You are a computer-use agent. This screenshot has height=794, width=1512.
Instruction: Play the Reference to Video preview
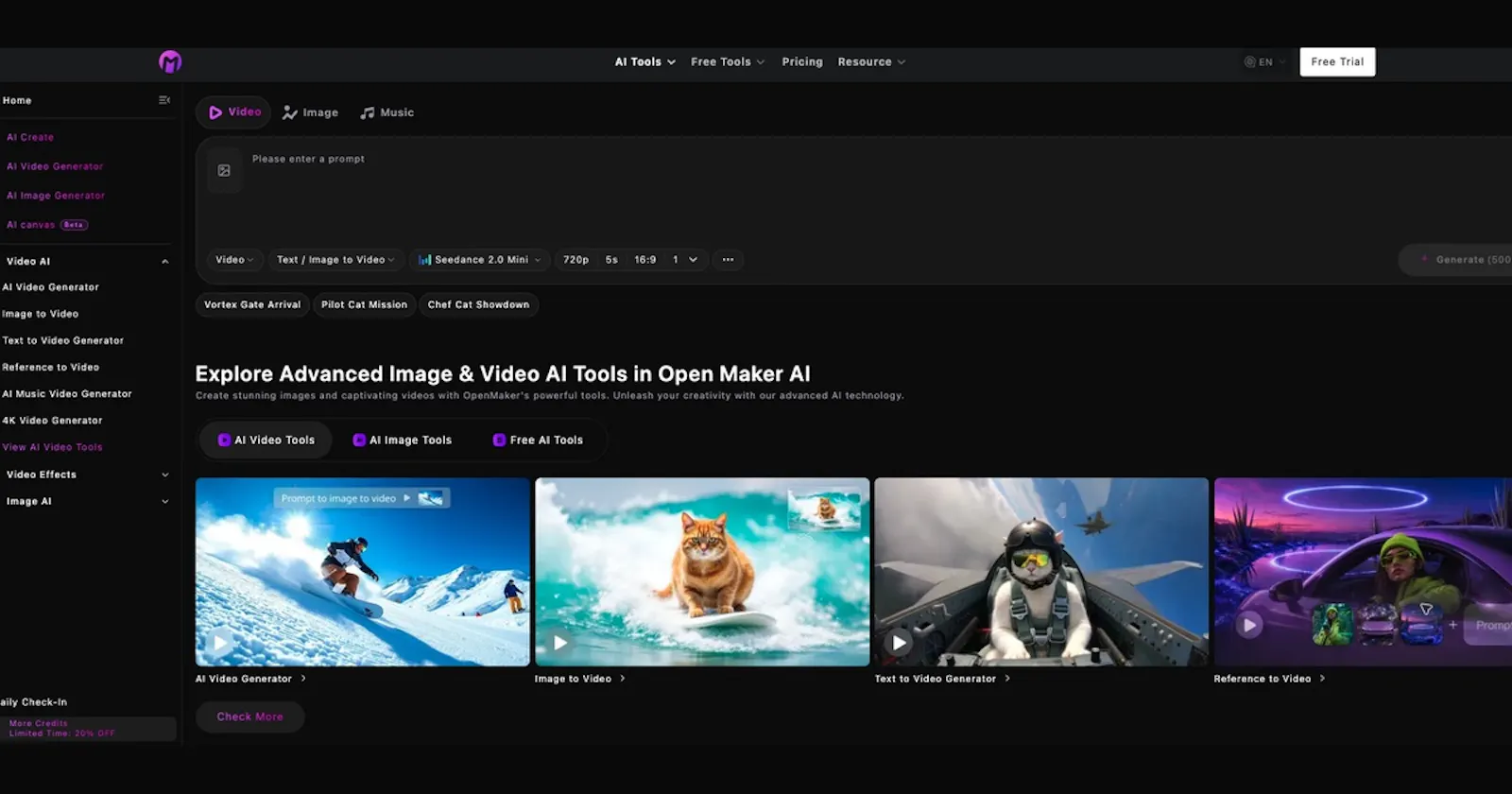tap(1249, 625)
